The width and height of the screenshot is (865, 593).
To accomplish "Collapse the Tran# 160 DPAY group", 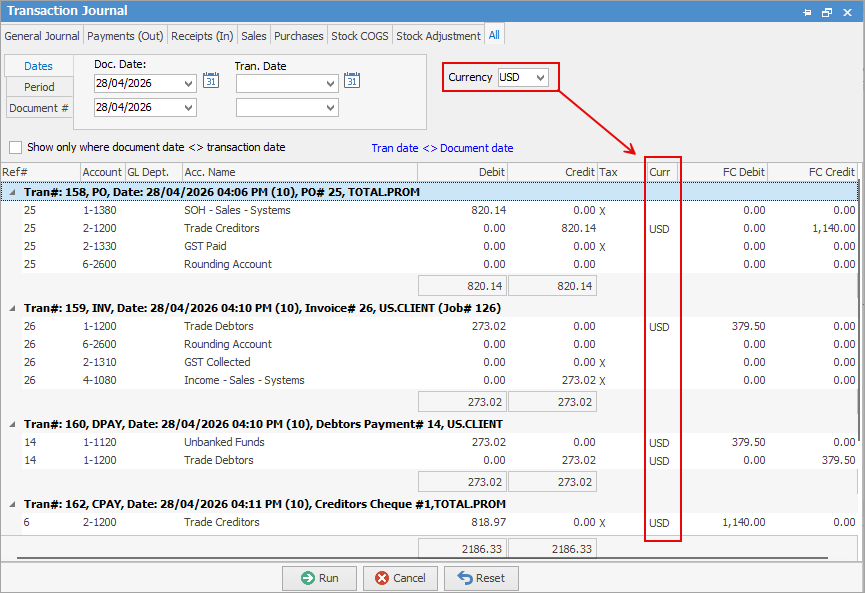I will tap(12, 424).
